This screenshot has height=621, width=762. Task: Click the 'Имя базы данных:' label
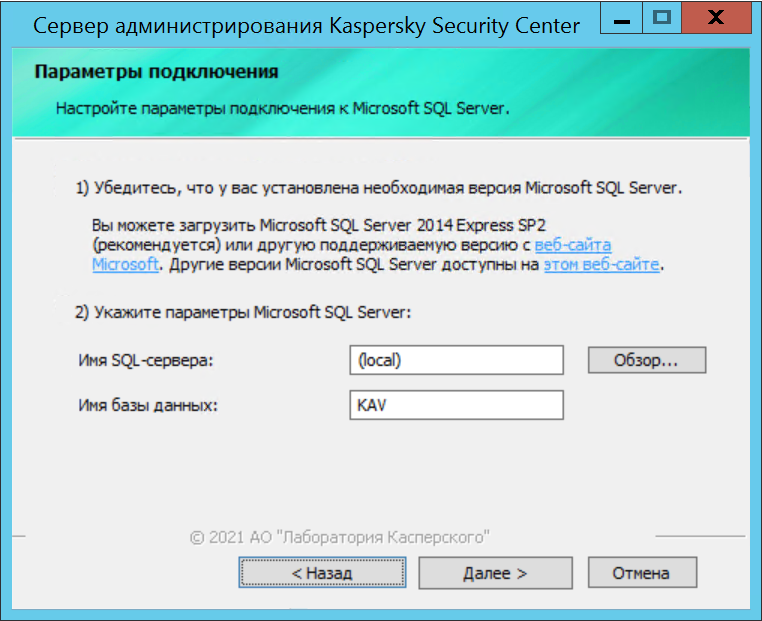pos(148,406)
